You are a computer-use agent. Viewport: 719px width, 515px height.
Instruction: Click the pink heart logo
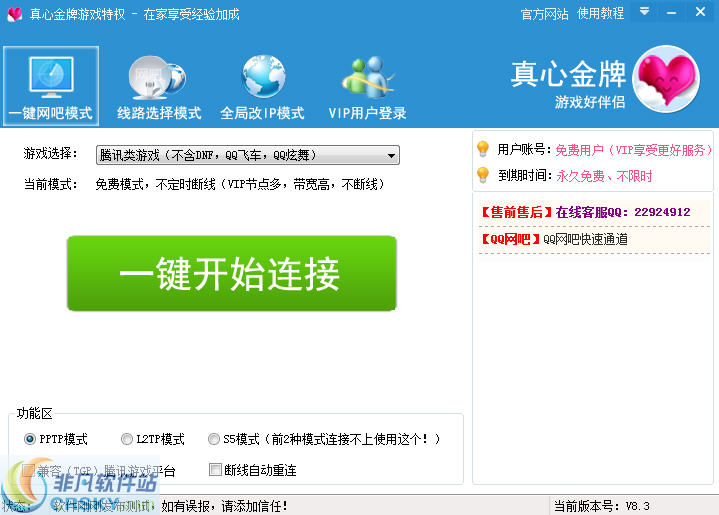[x=667, y=79]
